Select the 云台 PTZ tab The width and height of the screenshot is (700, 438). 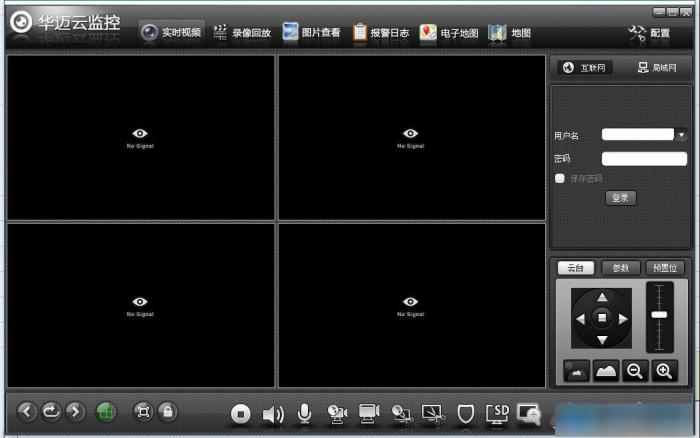575,268
